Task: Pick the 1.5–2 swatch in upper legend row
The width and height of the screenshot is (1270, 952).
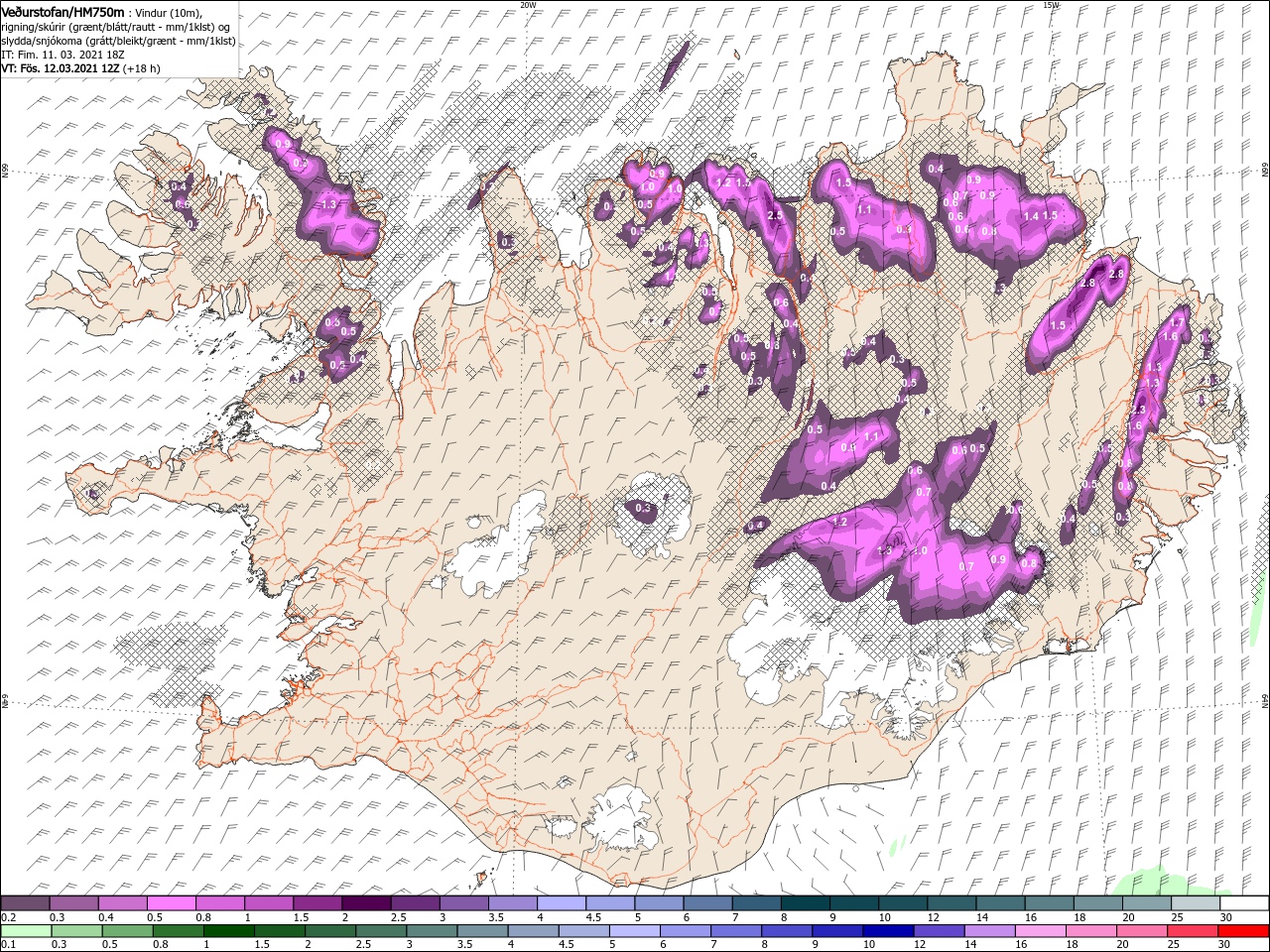Action: 317,903
